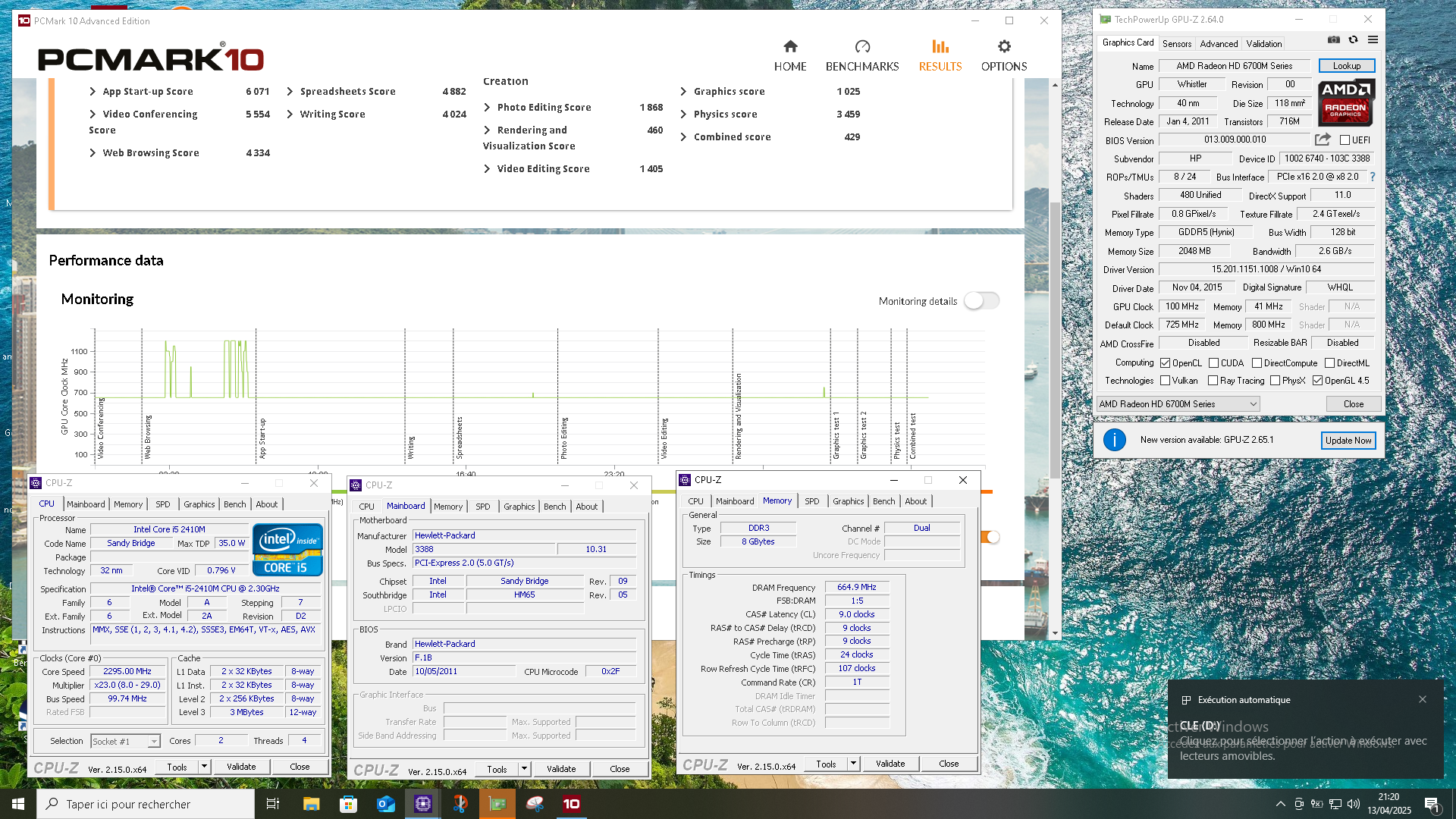
Task: Open the PCMark OPTIONS gear
Action: 1004,56
